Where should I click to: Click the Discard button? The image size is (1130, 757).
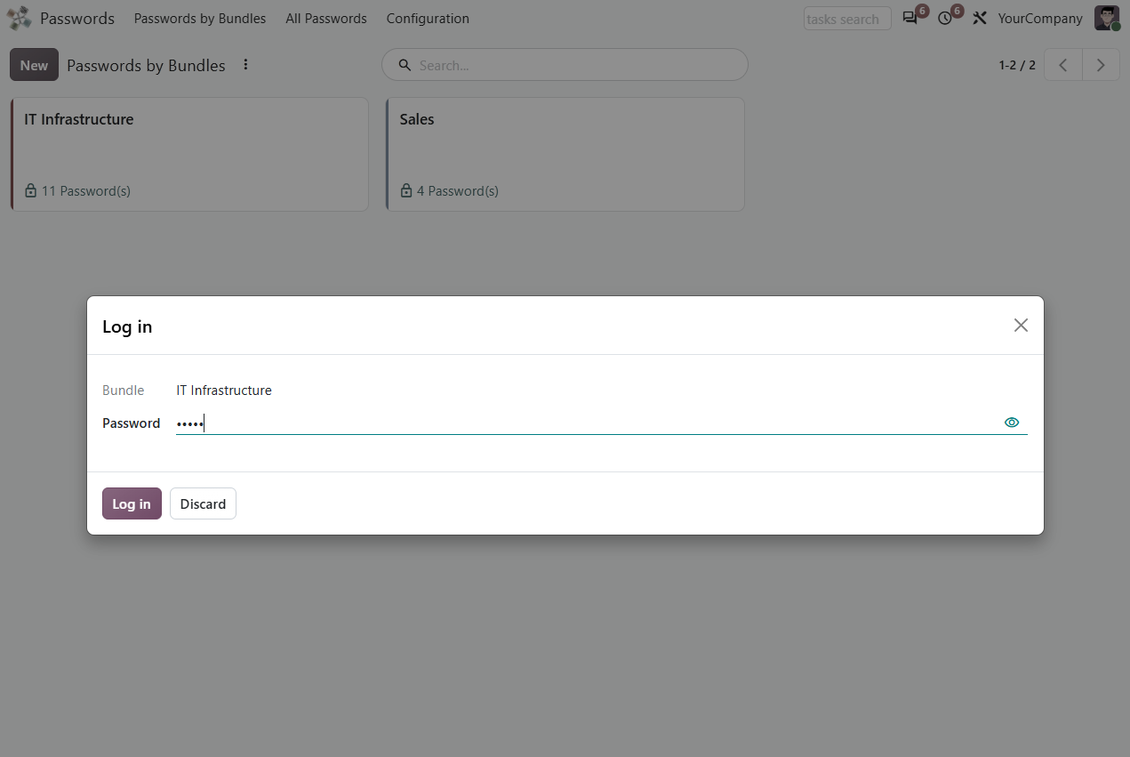(x=203, y=503)
